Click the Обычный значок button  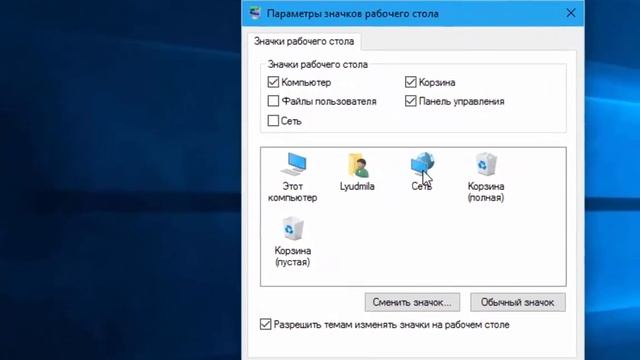pyautogui.click(x=518, y=302)
